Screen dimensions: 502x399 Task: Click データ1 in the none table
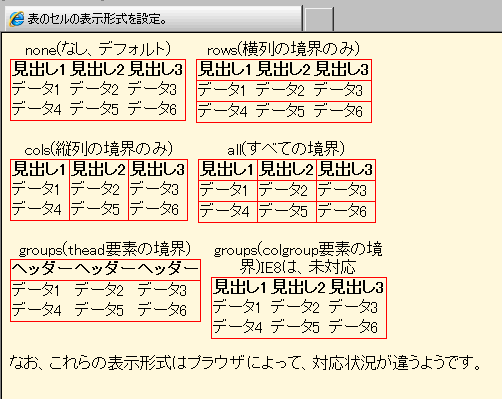point(36,89)
